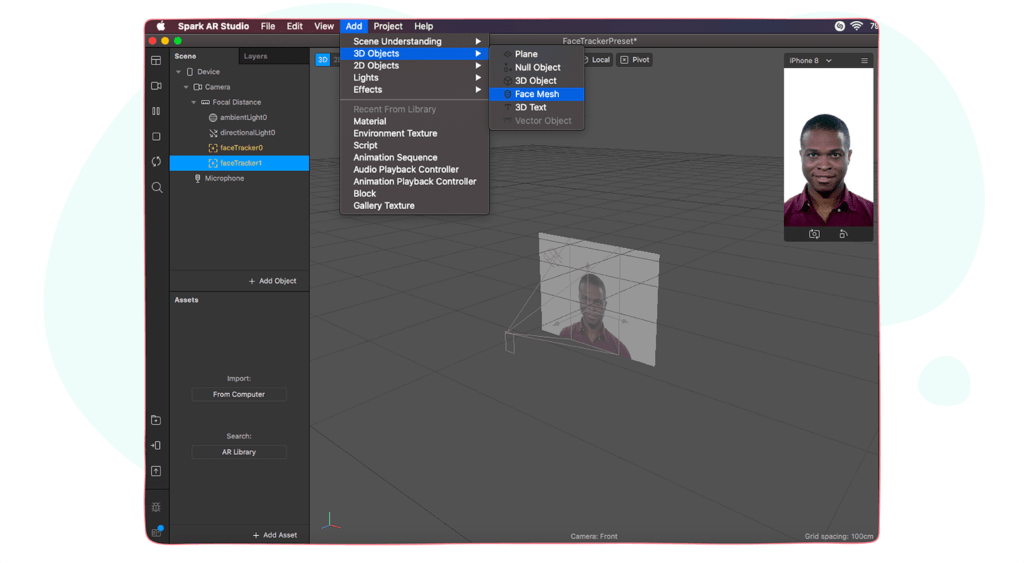Switch to the Scene tab
The height and width of the screenshot is (563, 1024).
pyautogui.click(x=185, y=56)
